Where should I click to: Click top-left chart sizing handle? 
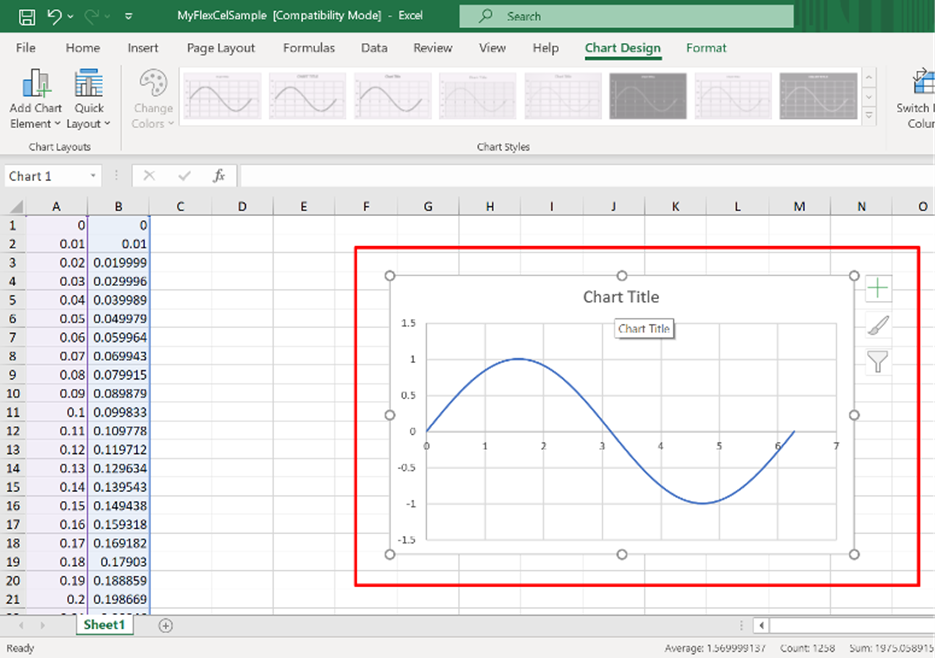click(x=390, y=275)
